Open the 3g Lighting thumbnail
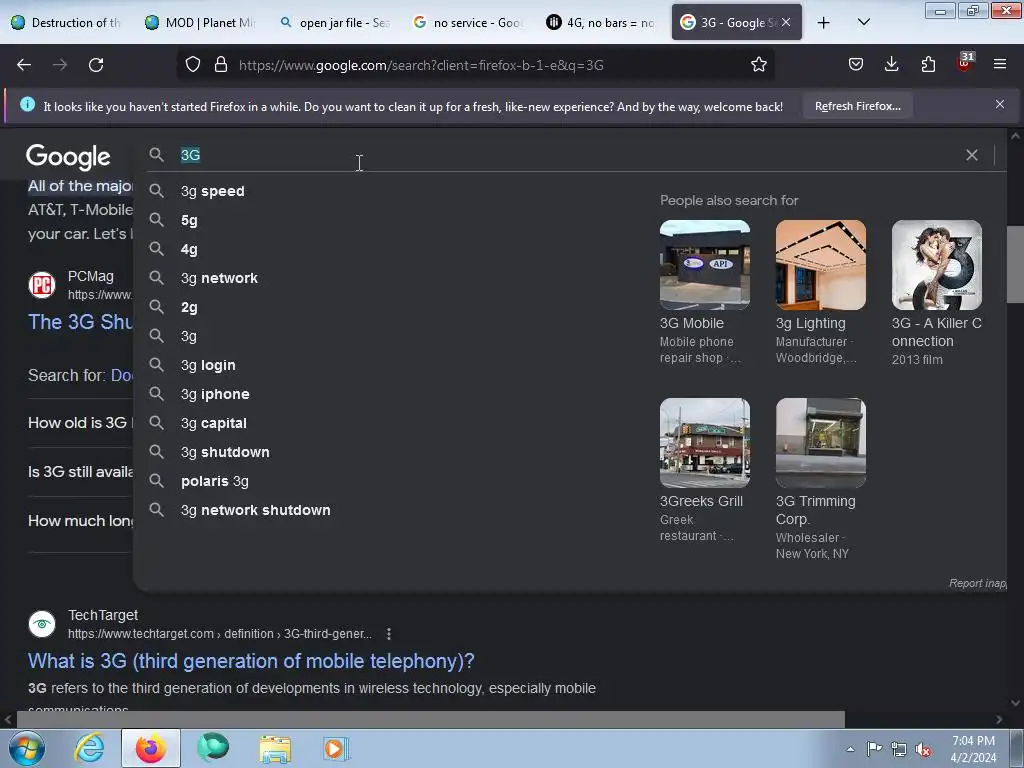 821,265
